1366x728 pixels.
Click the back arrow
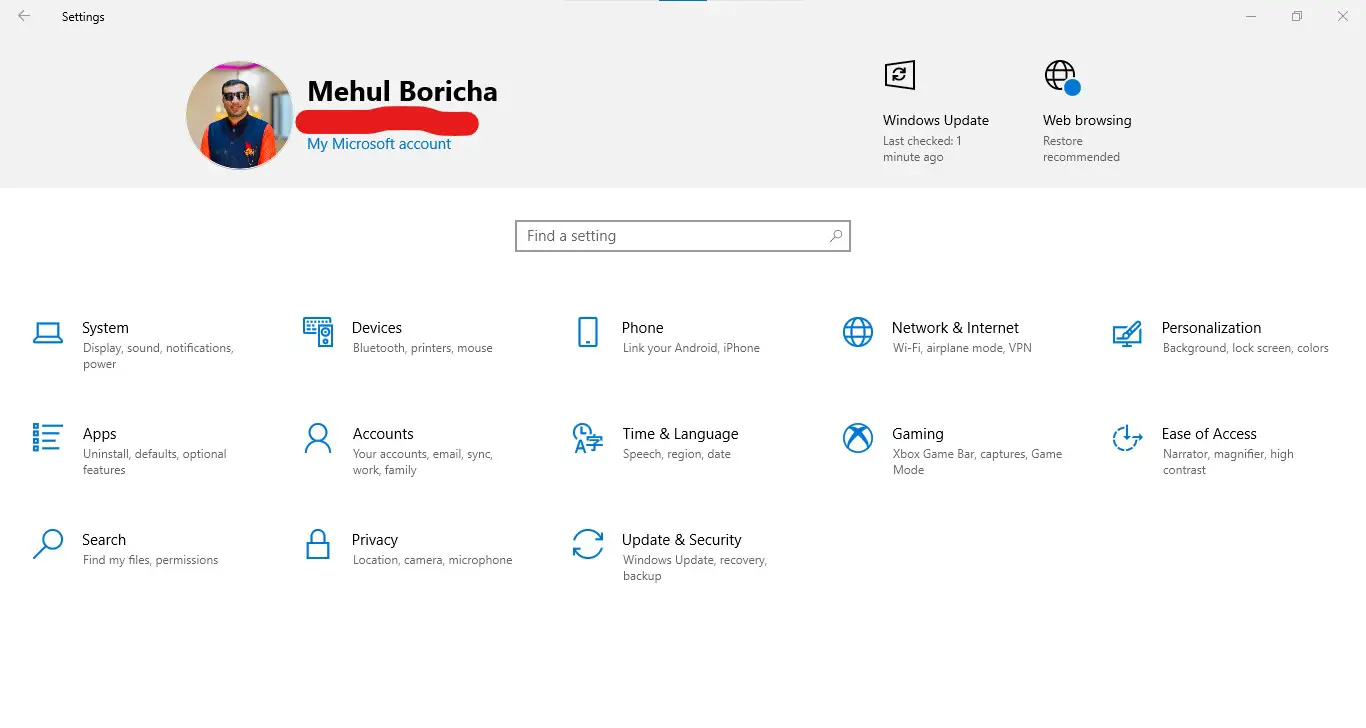tap(22, 16)
